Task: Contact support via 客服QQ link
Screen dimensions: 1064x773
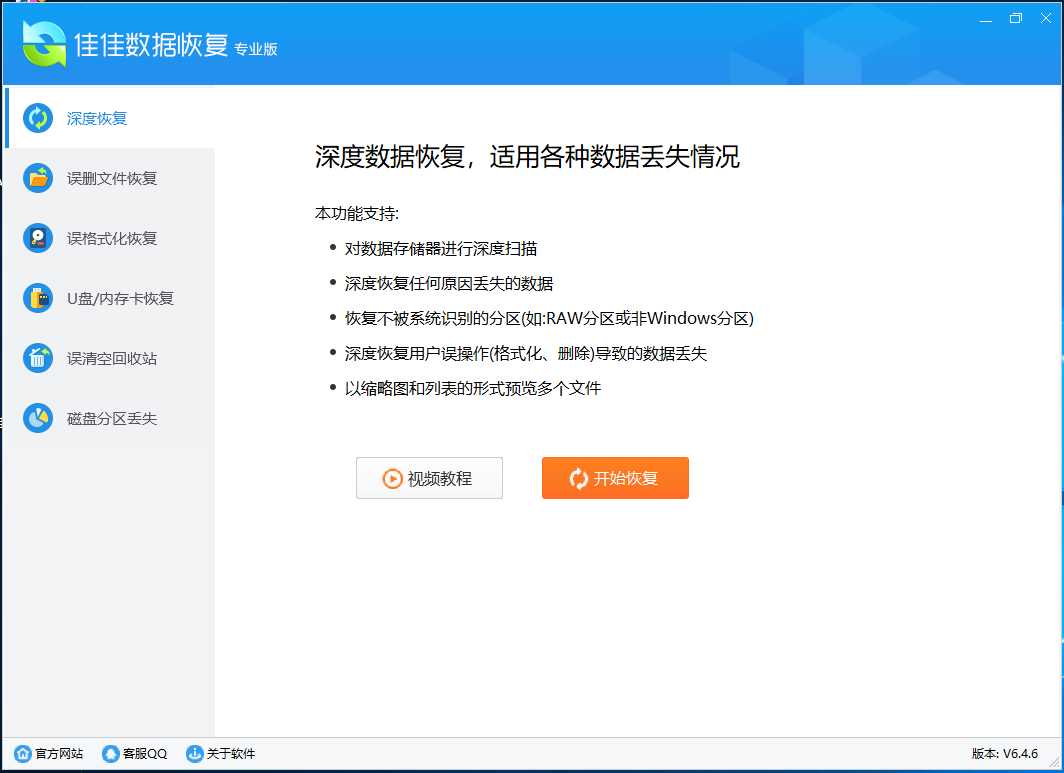Action: (134, 753)
